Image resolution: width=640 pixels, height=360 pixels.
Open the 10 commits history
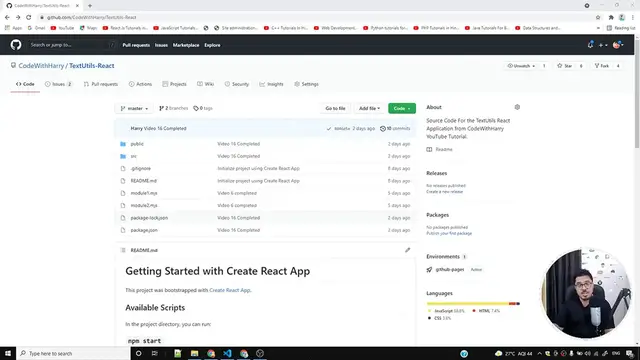pyautogui.click(x=395, y=129)
